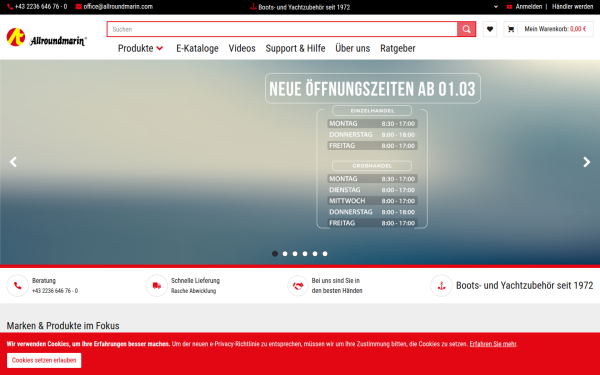Show the previous slide with left arrow
This screenshot has width=600, height=375.
tap(13, 162)
